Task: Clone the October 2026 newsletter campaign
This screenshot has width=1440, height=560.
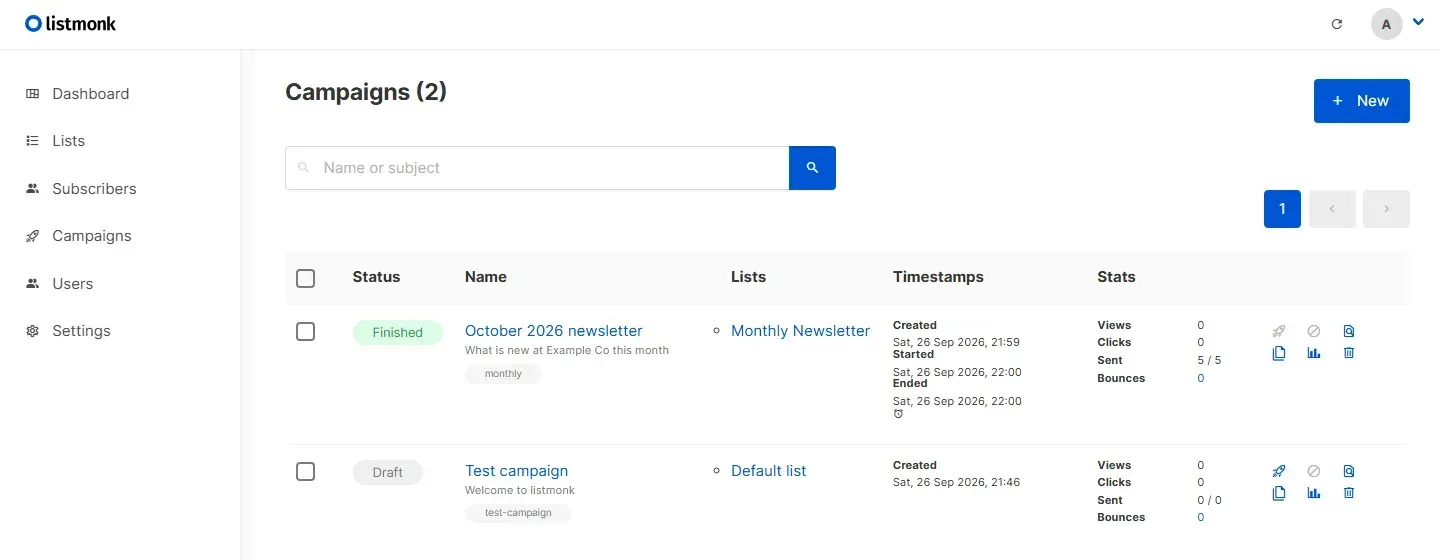Action: pos(1279,353)
